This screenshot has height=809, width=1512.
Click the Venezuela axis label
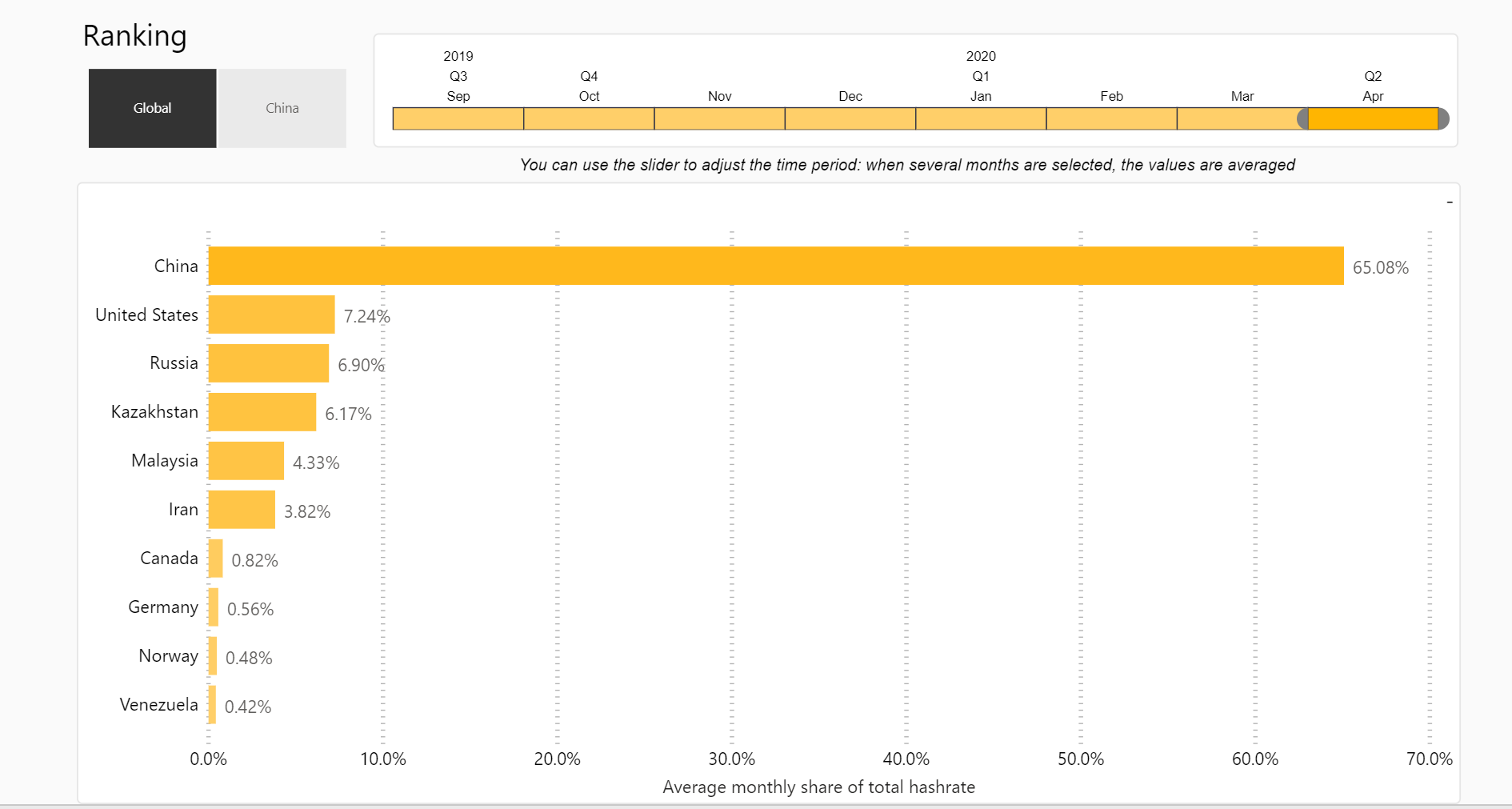click(x=158, y=704)
